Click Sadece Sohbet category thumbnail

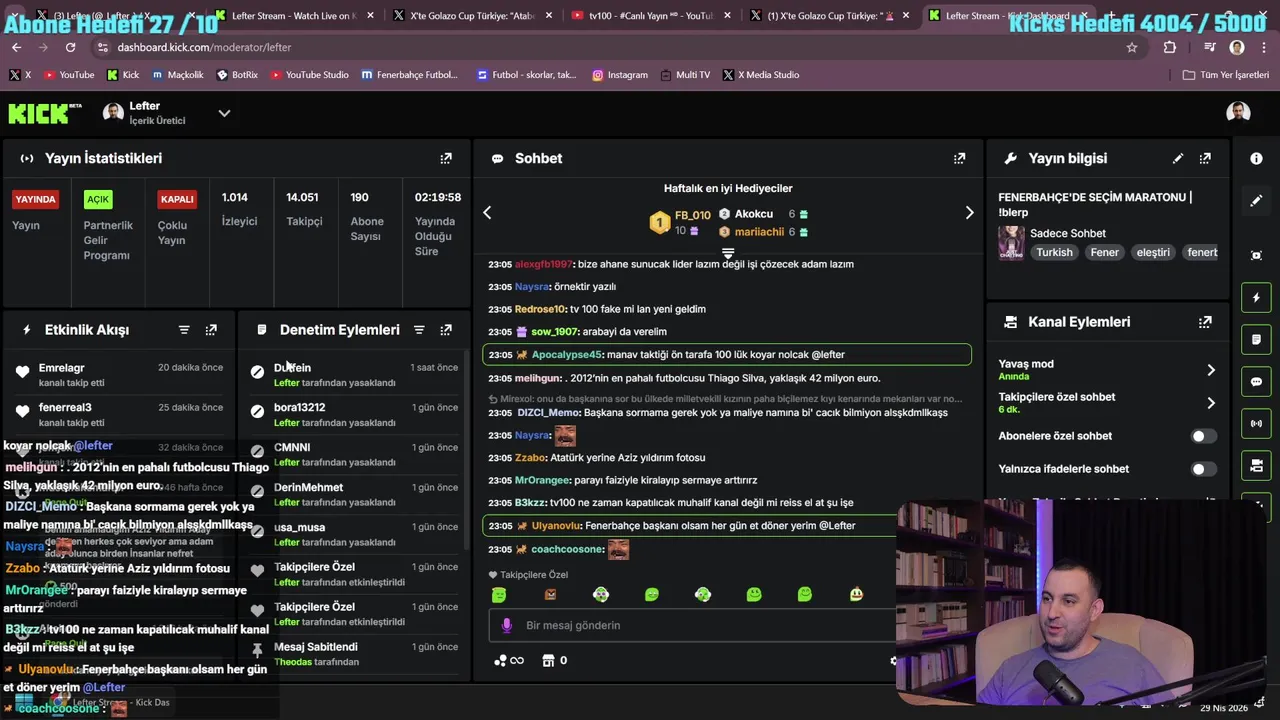click(1011, 243)
